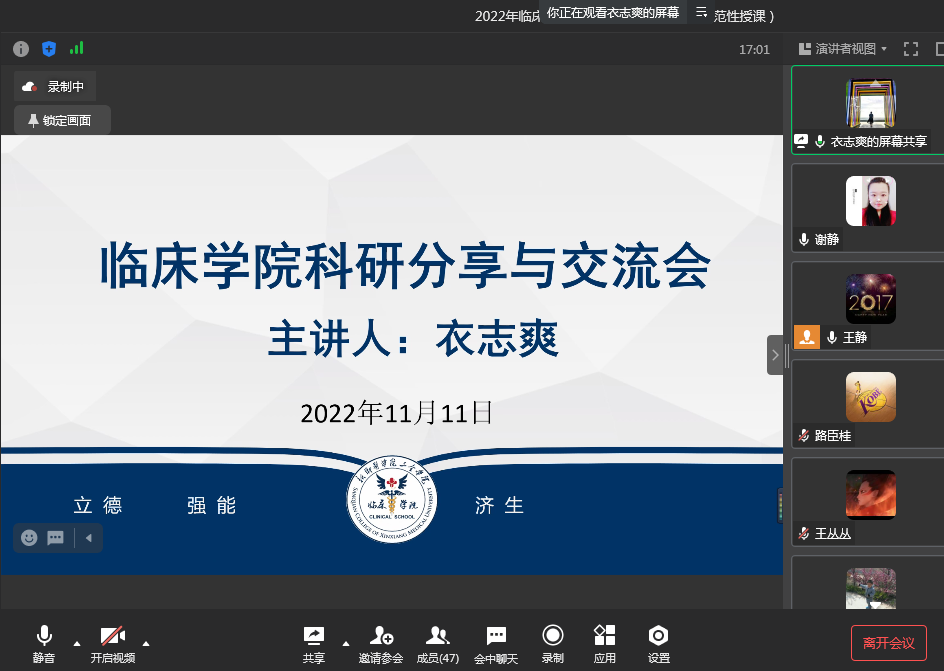The width and height of the screenshot is (944, 671).
Task: Collapse the participant video side panel
Action: (x=775, y=355)
